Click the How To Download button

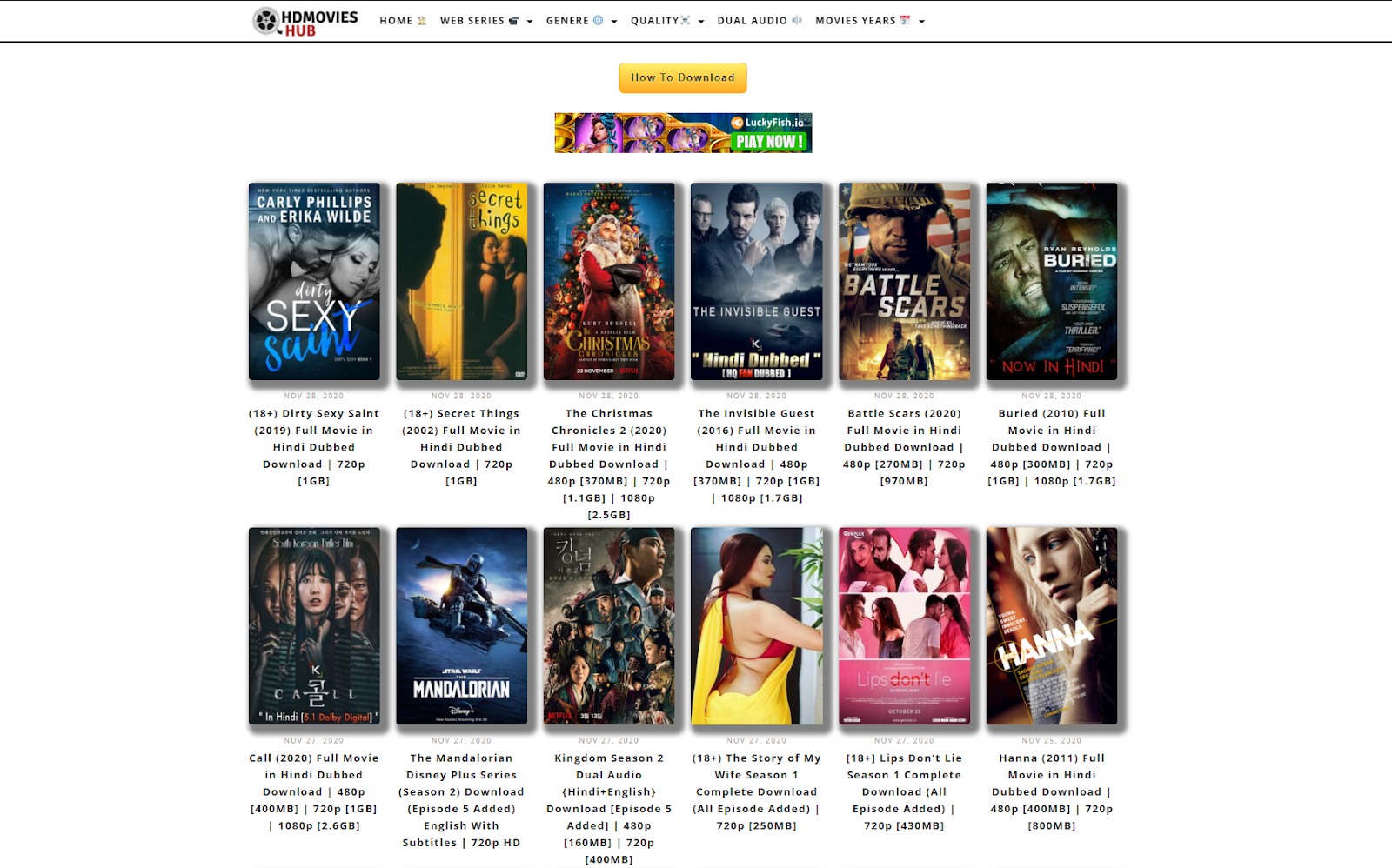pyautogui.click(x=683, y=77)
